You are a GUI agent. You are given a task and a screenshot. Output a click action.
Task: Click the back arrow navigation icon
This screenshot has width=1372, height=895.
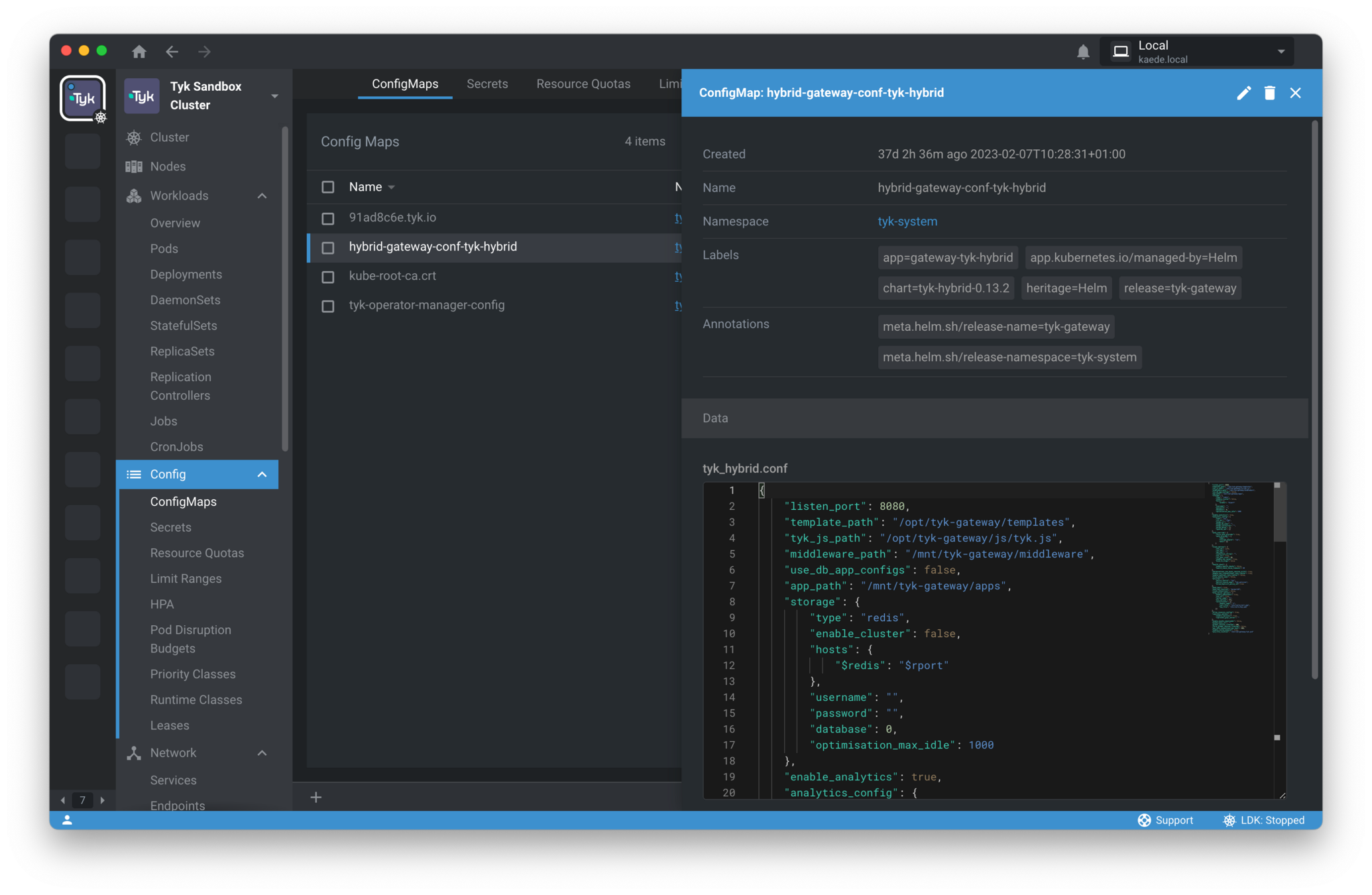point(172,52)
